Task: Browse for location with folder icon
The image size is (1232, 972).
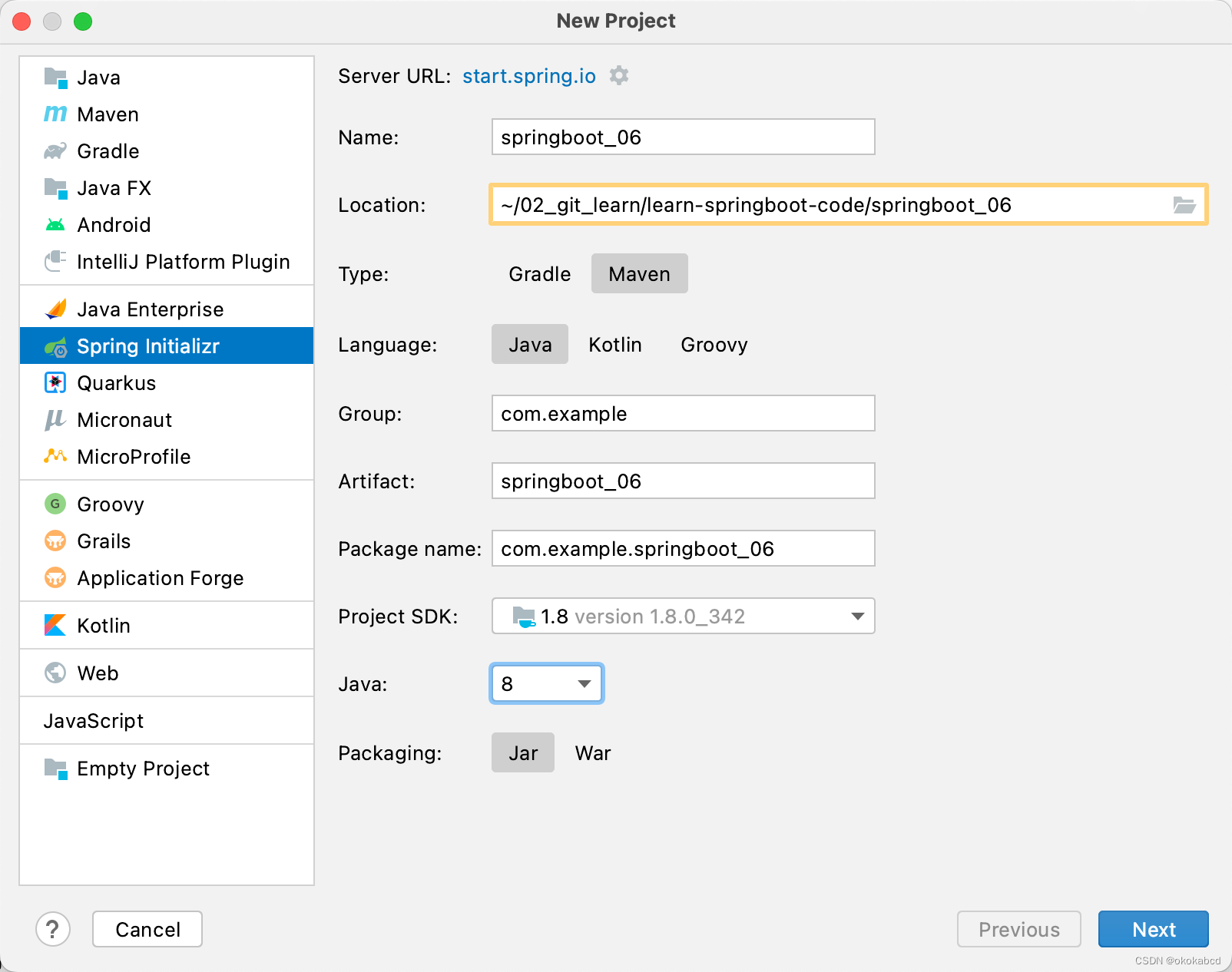Action: click(x=1184, y=205)
